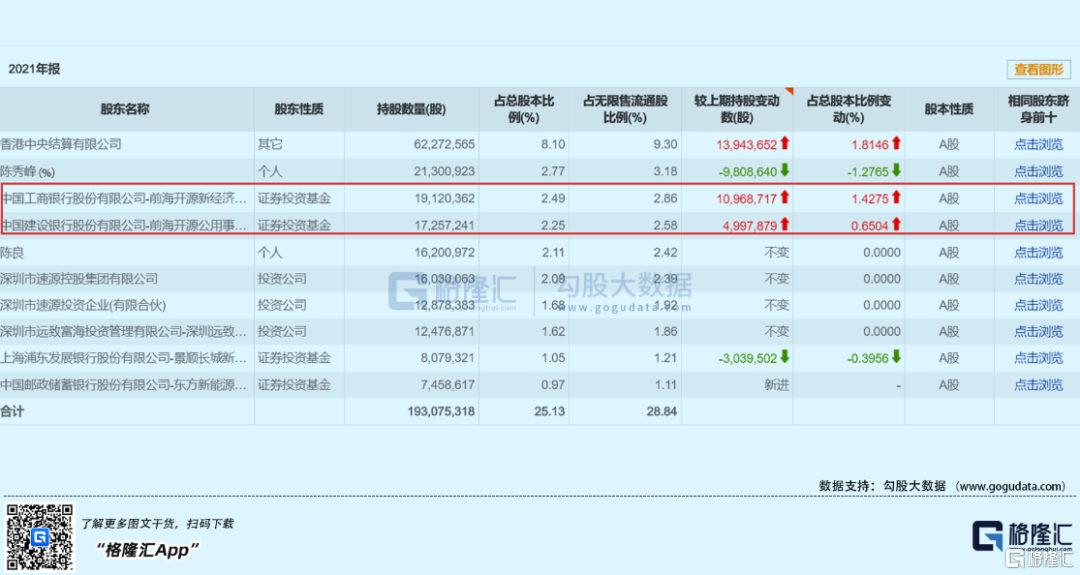Screen dimensions: 1080x575
Task: Click holdings value 19,120,362
Action: (444, 198)
